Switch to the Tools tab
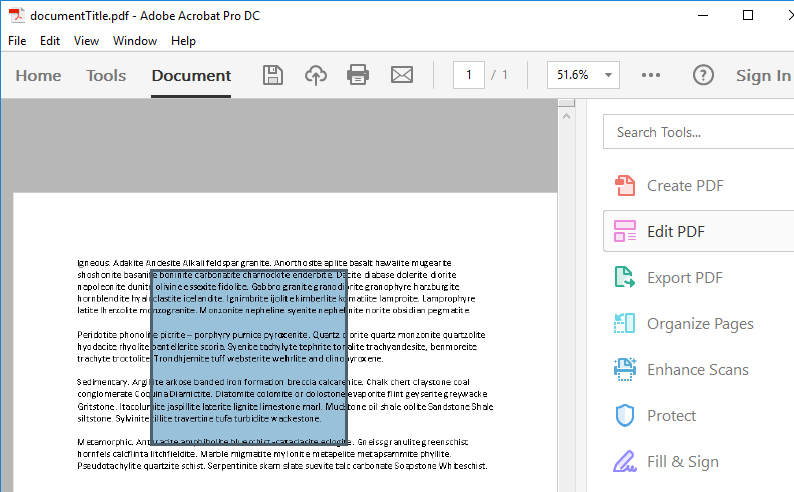The height and width of the screenshot is (492, 794). pyautogui.click(x=106, y=76)
